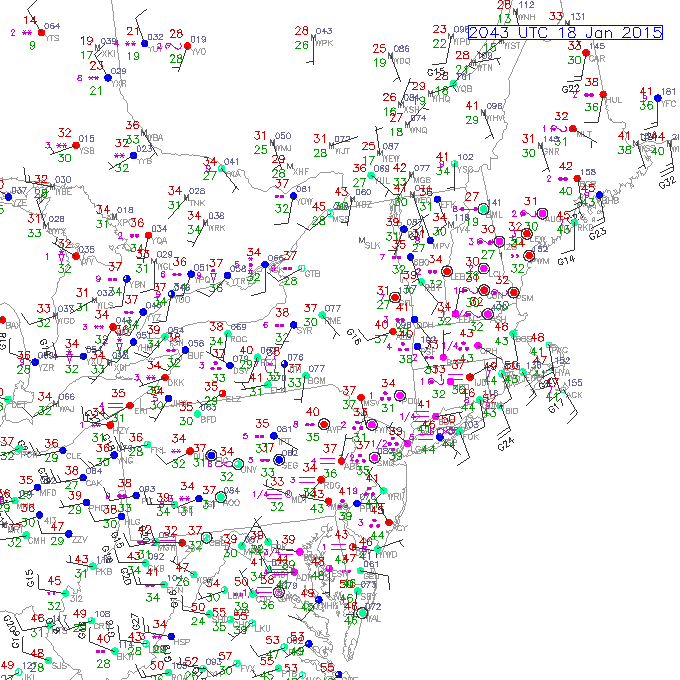The image size is (680, 680).
Task: Click the POU station label
Action: point(412,401)
